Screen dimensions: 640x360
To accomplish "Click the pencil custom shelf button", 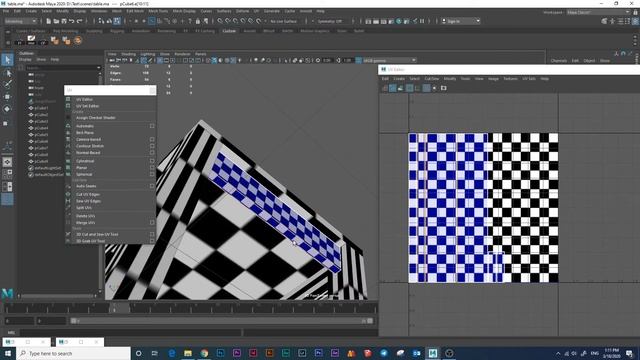I will (31, 40).
